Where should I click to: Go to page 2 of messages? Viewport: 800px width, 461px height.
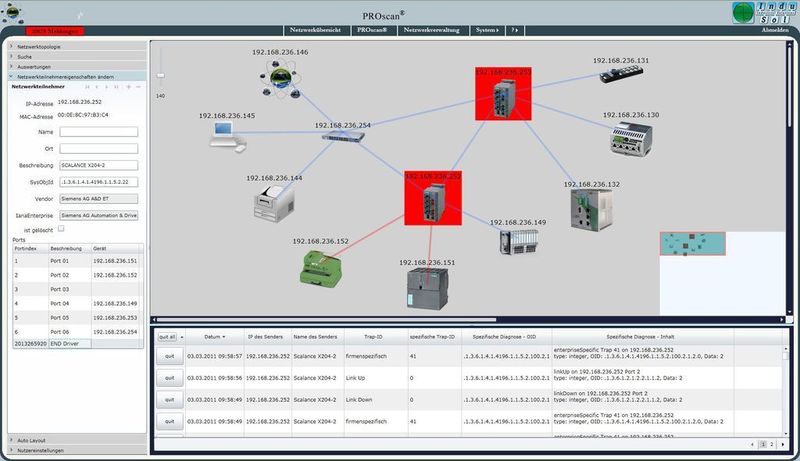[771, 445]
